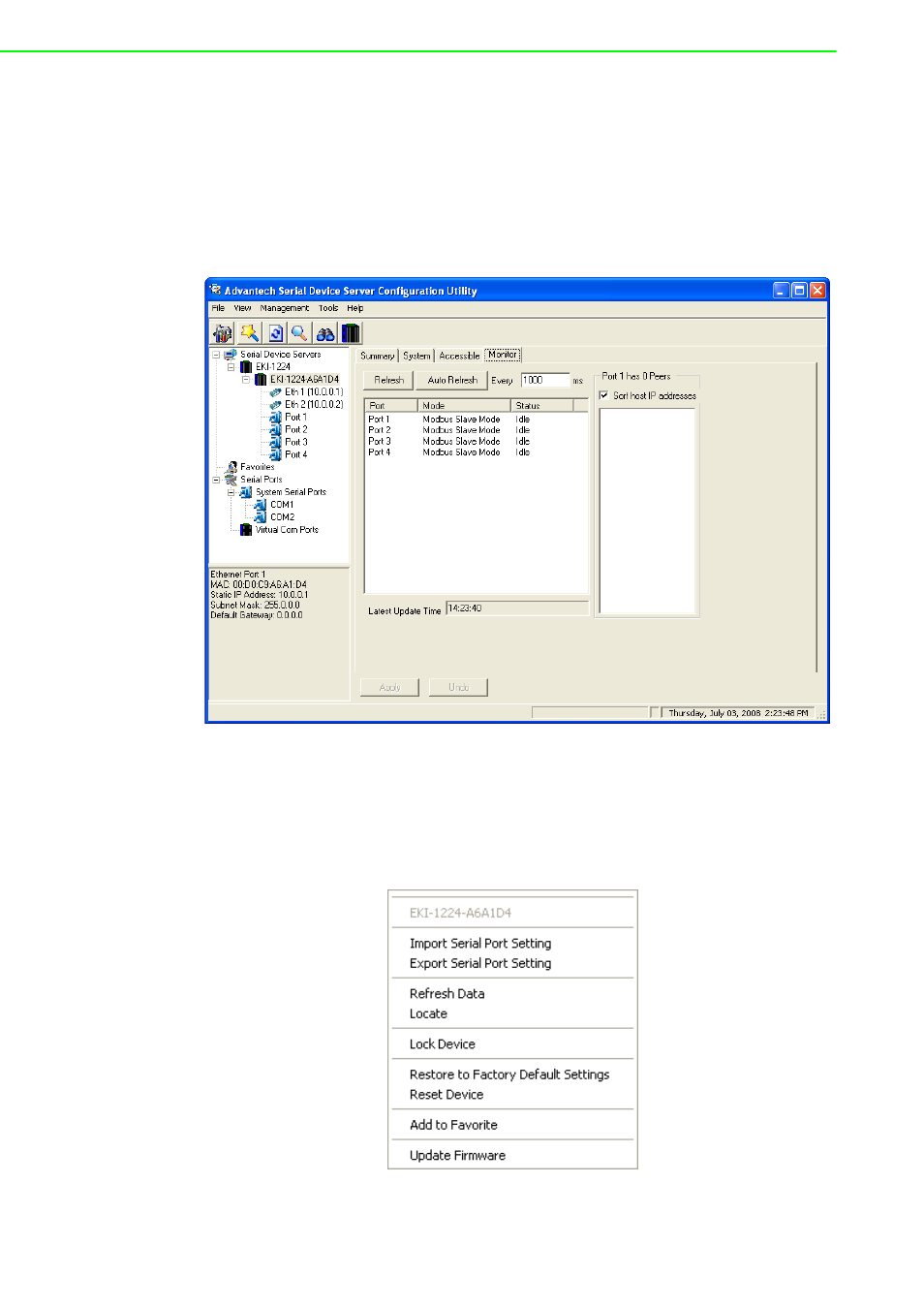924x1308 pixels.
Task: Choose Locate in the context menu
Action: pyautogui.click(x=428, y=1014)
